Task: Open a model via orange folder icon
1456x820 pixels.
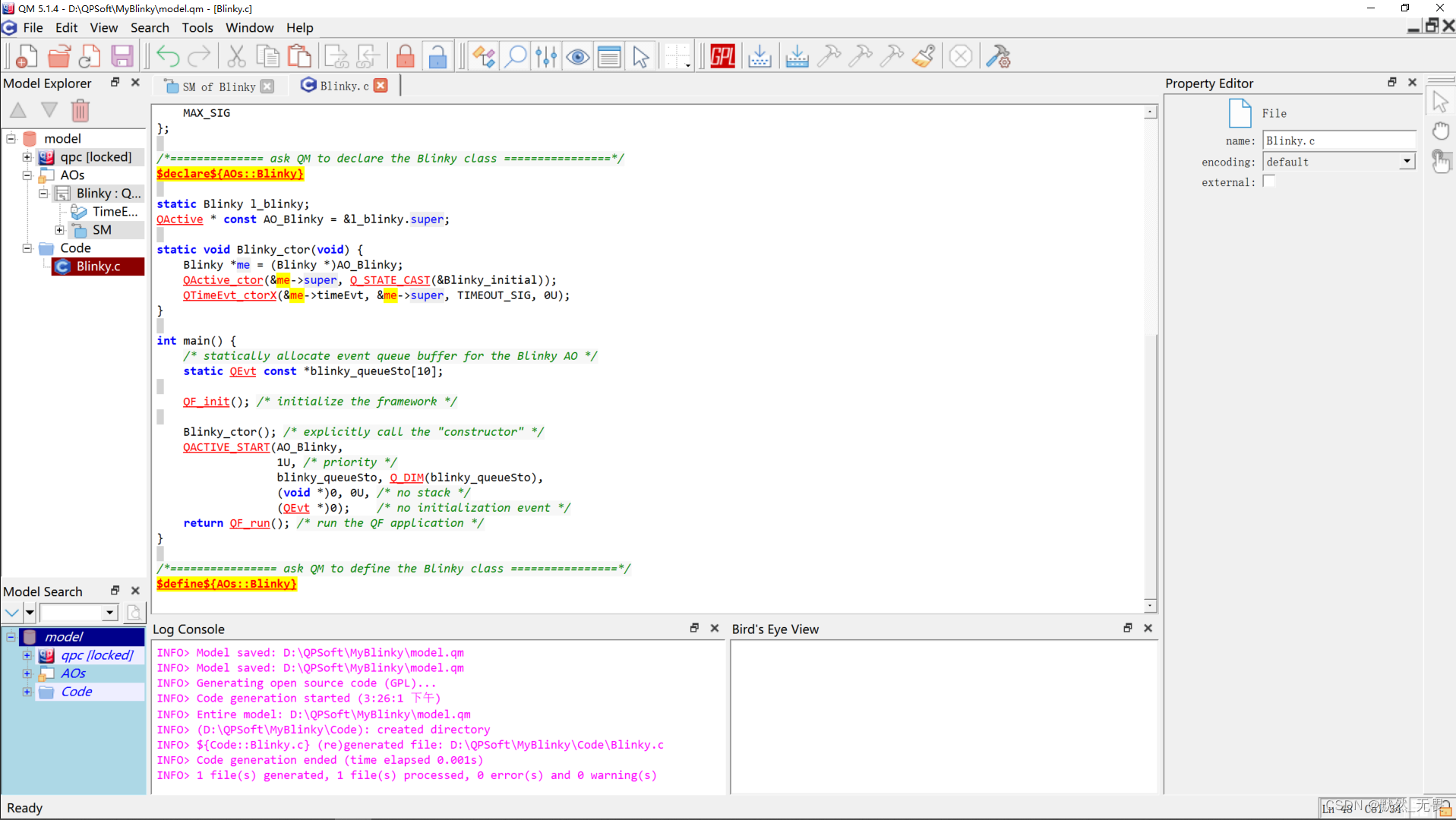Action: [x=58, y=57]
